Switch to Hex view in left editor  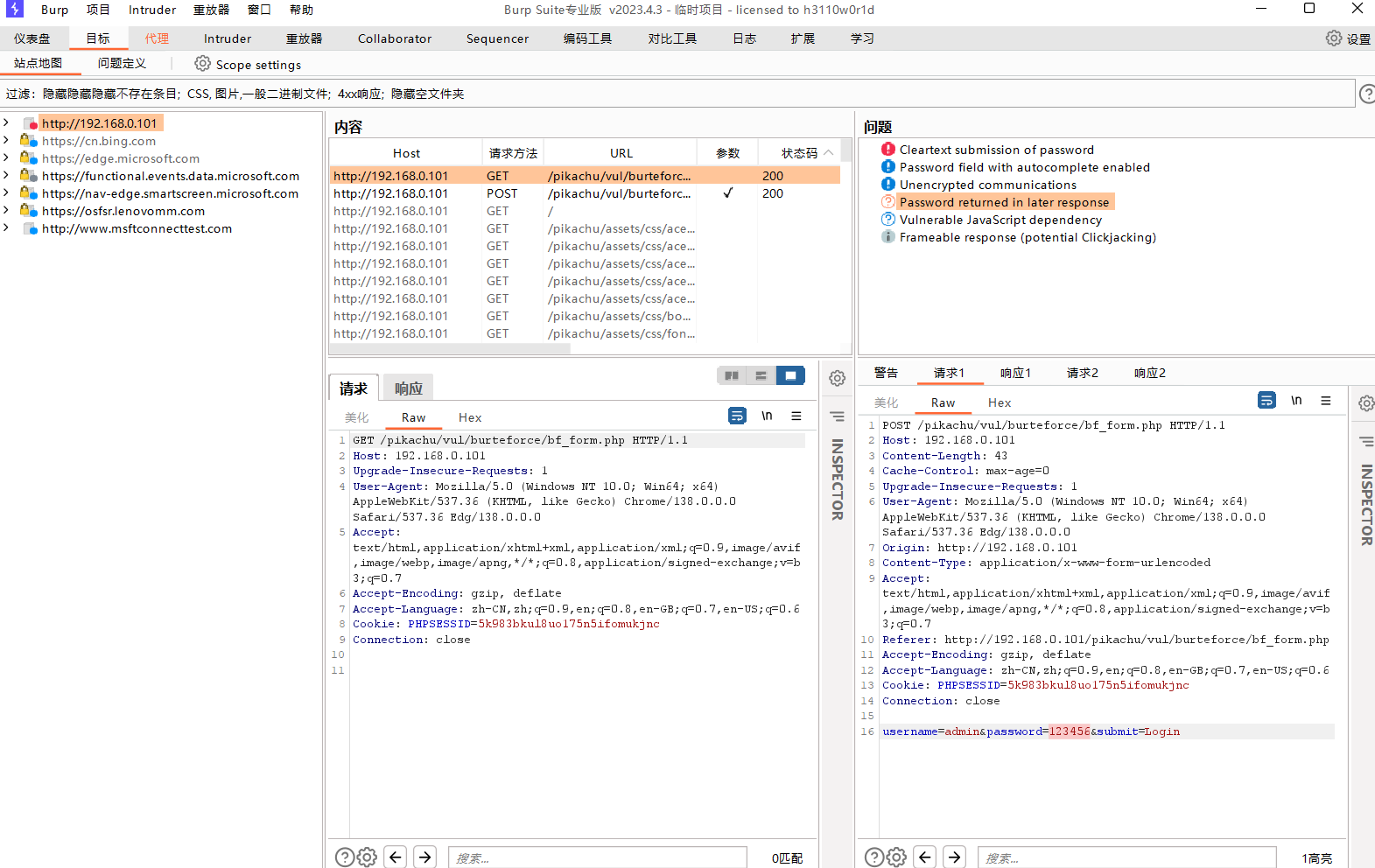[x=470, y=417]
